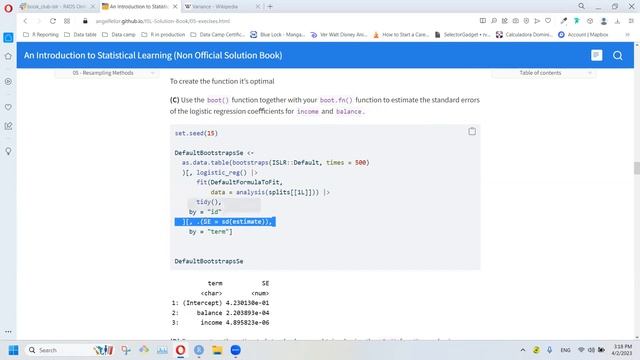This screenshot has height=360, width=640.
Task: Click the lock icon in address bar
Action: (x=85, y=21)
